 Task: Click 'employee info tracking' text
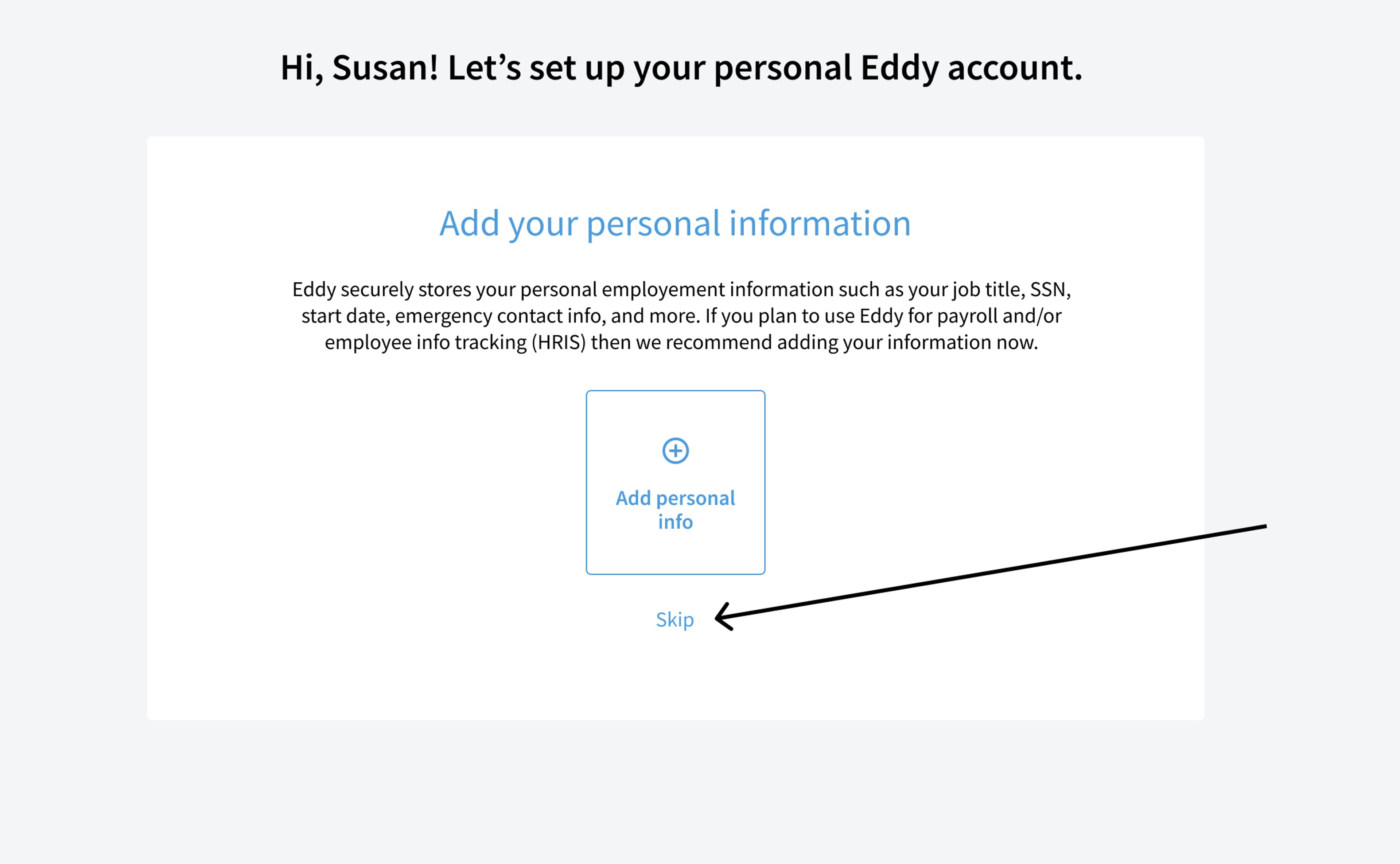click(425, 342)
